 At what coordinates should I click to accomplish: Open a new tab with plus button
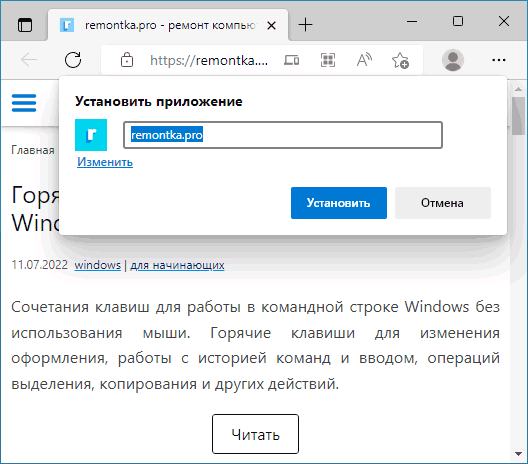coord(305,25)
